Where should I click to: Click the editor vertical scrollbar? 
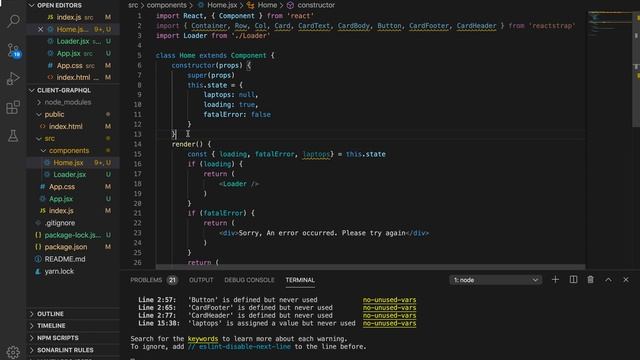[x=636, y=69]
